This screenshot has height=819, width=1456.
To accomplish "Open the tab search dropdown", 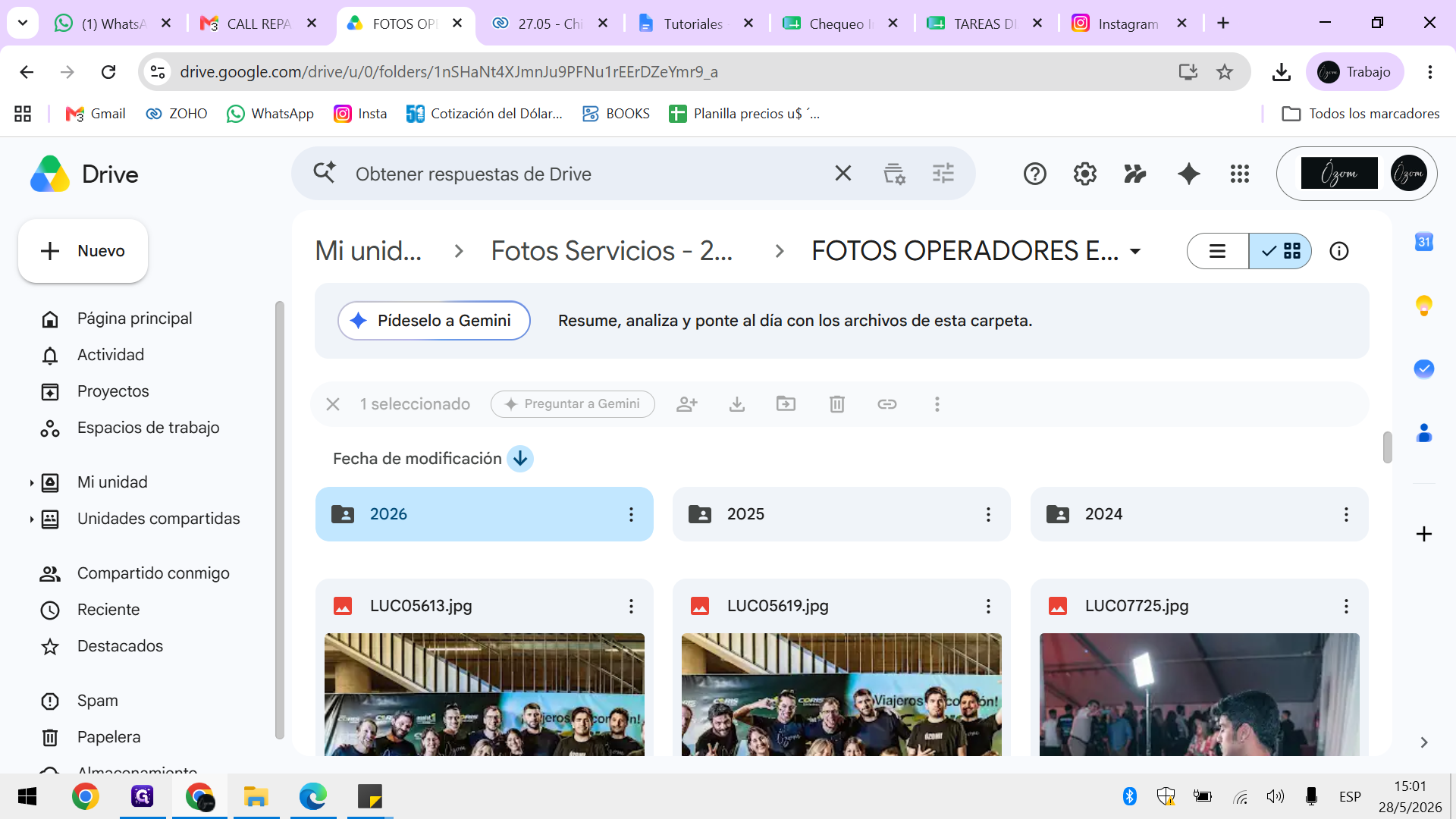I will [23, 23].
